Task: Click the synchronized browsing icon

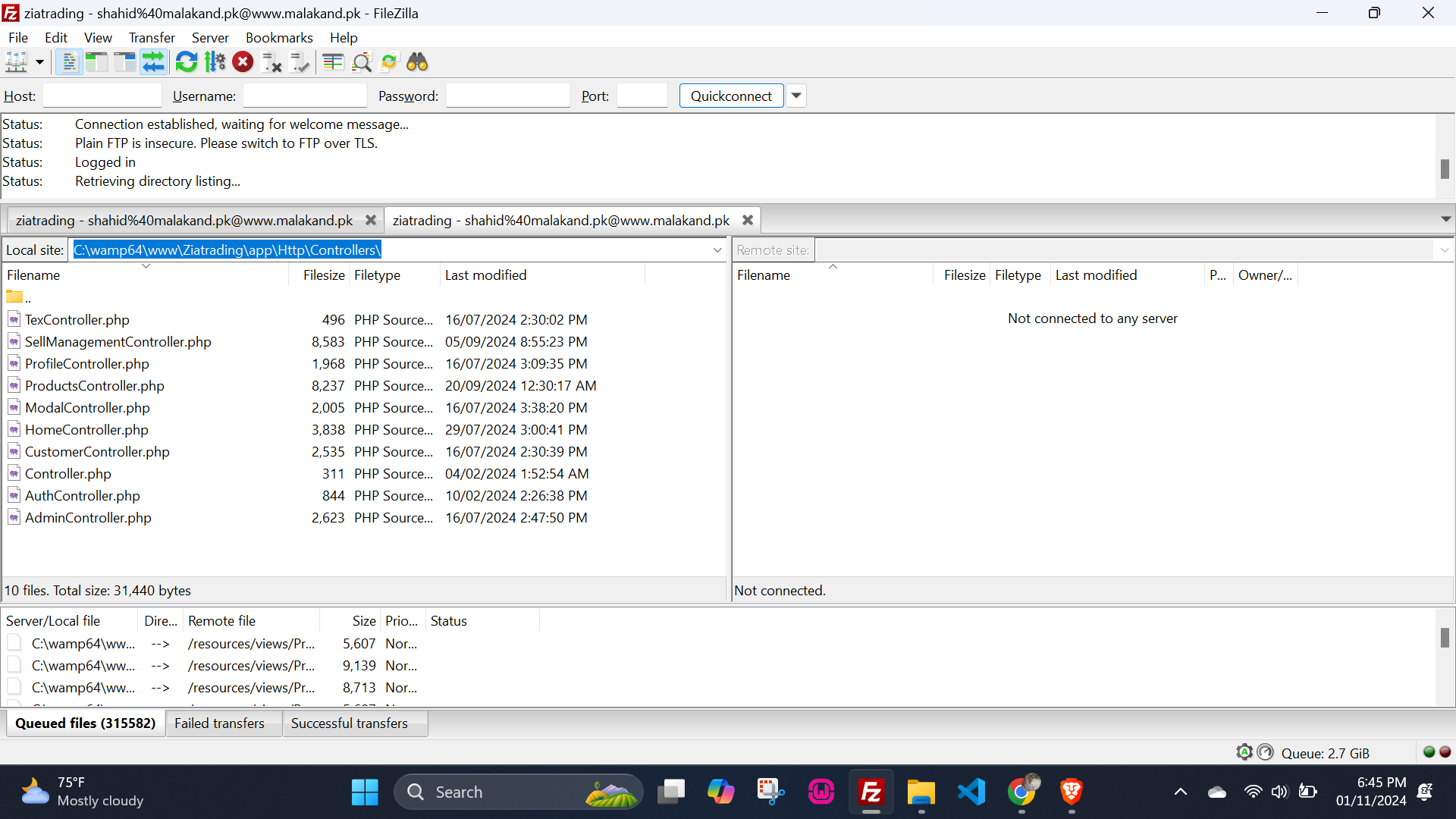Action: tap(389, 62)
